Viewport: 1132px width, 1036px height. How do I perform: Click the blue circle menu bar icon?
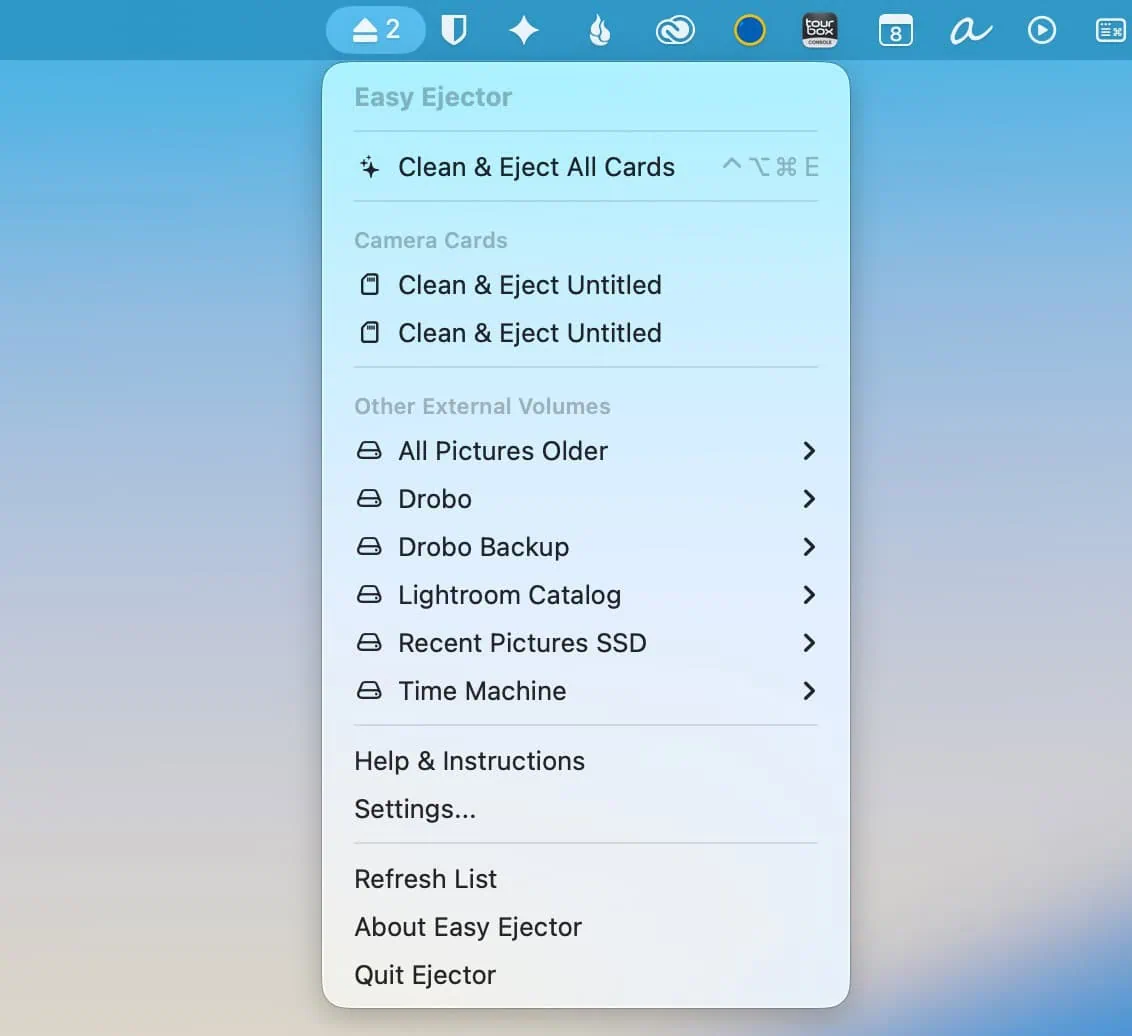(x=749, y=30)
